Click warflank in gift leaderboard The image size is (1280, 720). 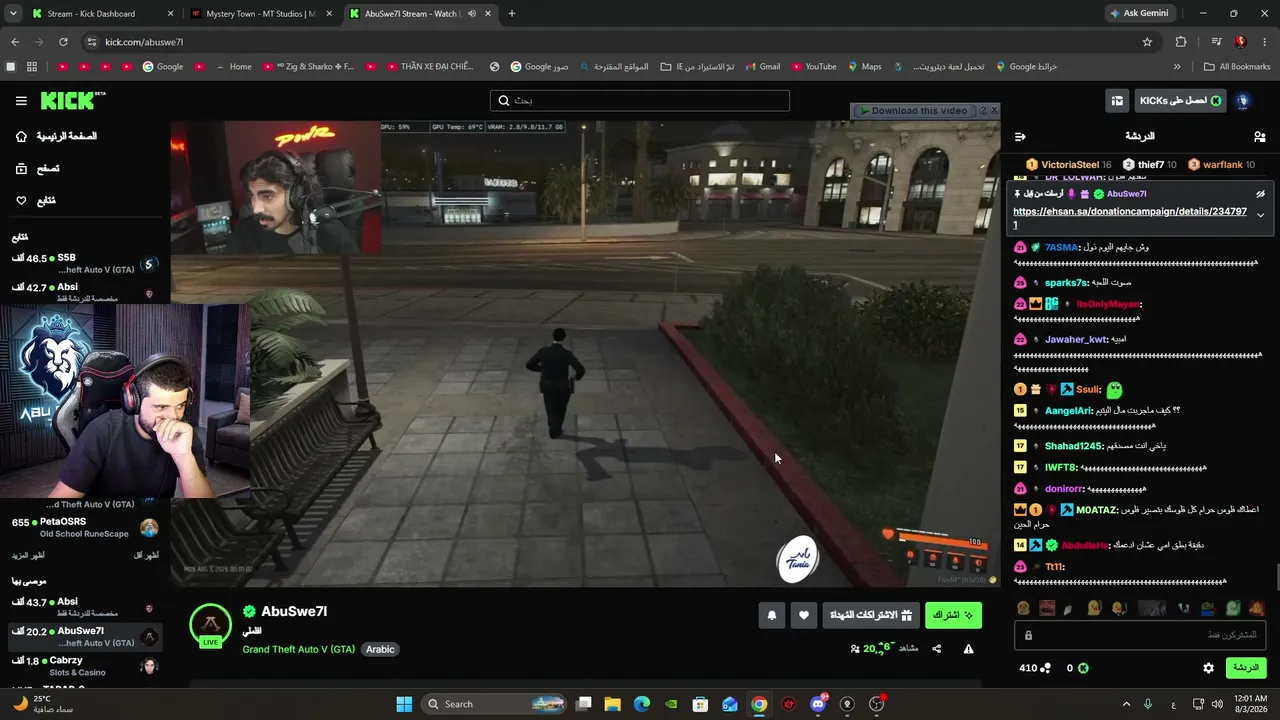pyautogui.click(x=1222, y=165)
